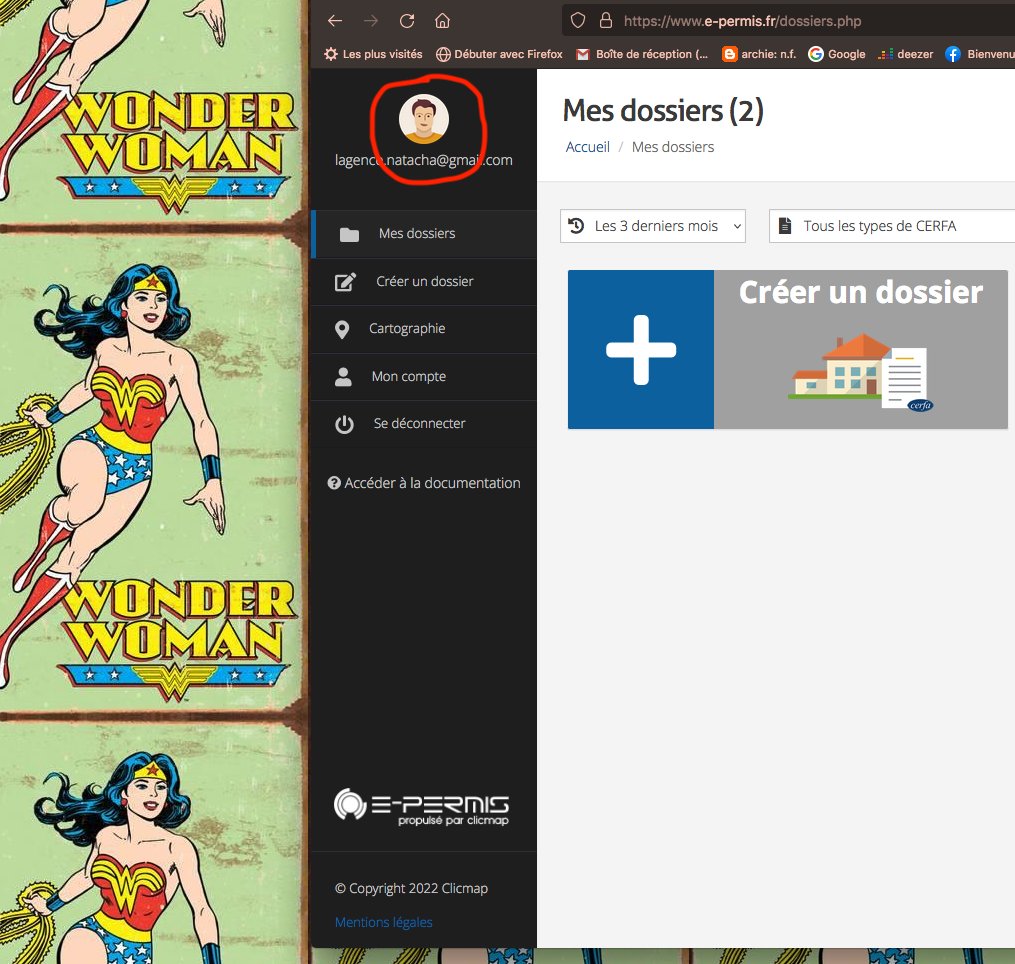This screenshot has width=1015, height=964.
Task: Click the person icon for Mon compte
Action: (343, 377)
